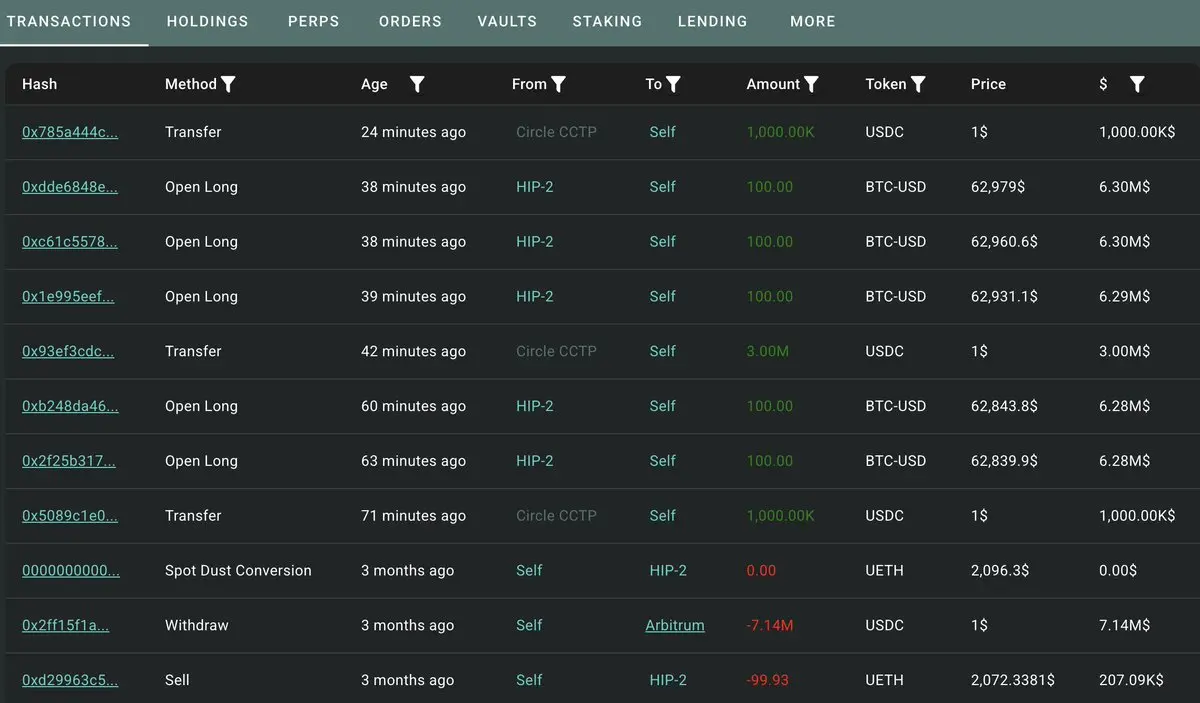1200x703 pixels.
Task: Click HIP-2 sender in 60 minutes ago row
Action: 534,407
